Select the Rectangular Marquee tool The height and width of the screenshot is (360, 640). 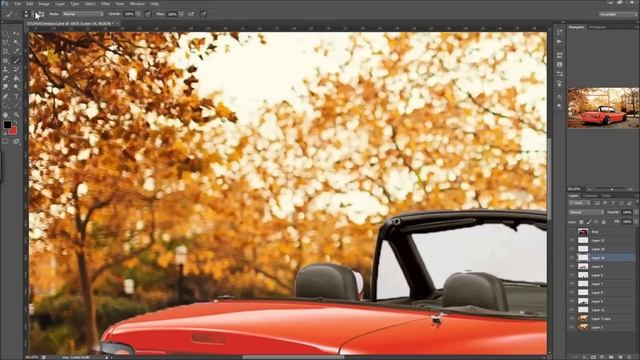click(x=5, y=33)
